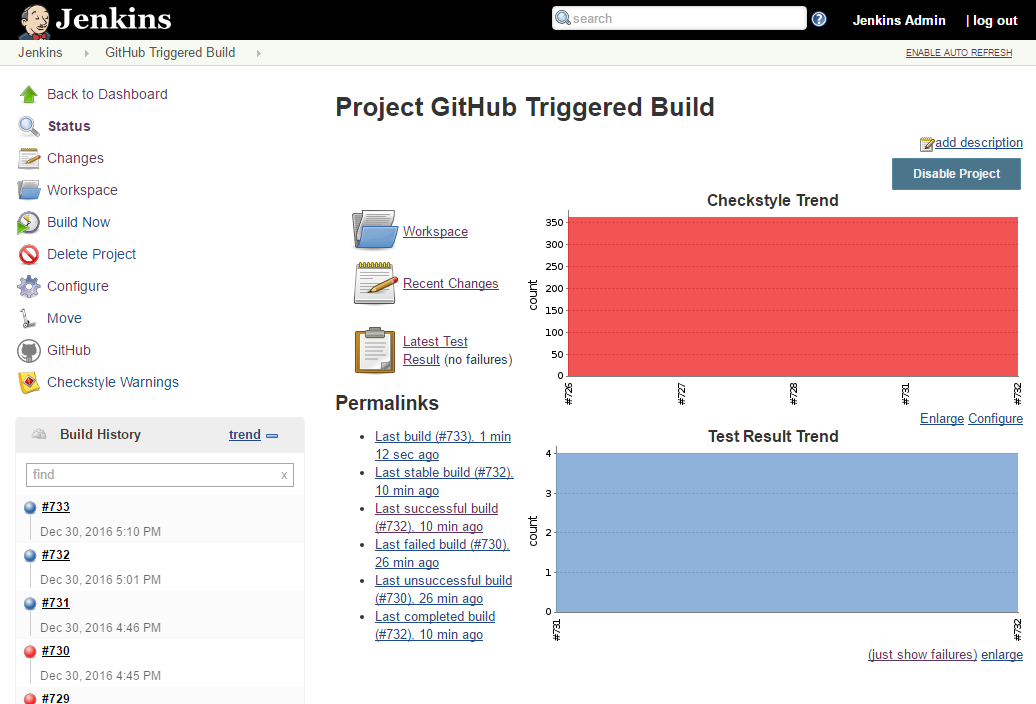
Task: Click the red status ball for build #730
Action: (x=30, y=650)
